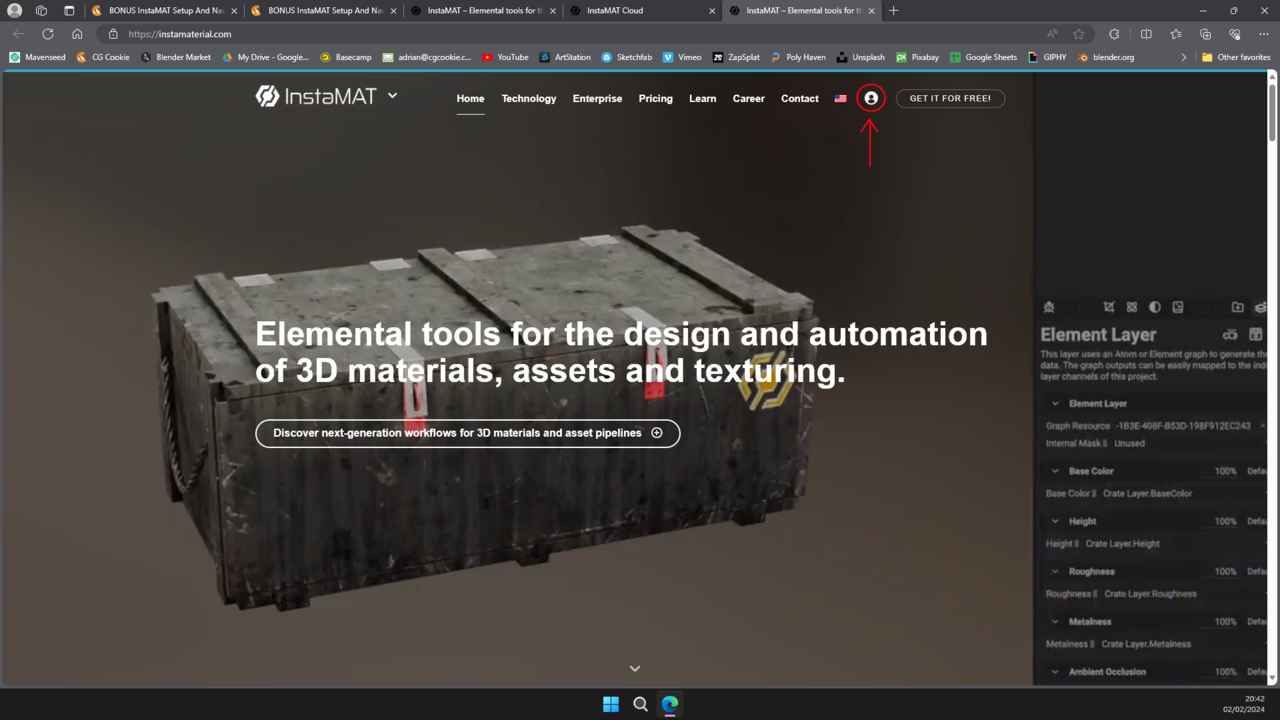The height and width of the screenshot is (720, 1280).
Task: Click the taskbar Search icon
Action: pyautogui.click(x=640, y=704)
